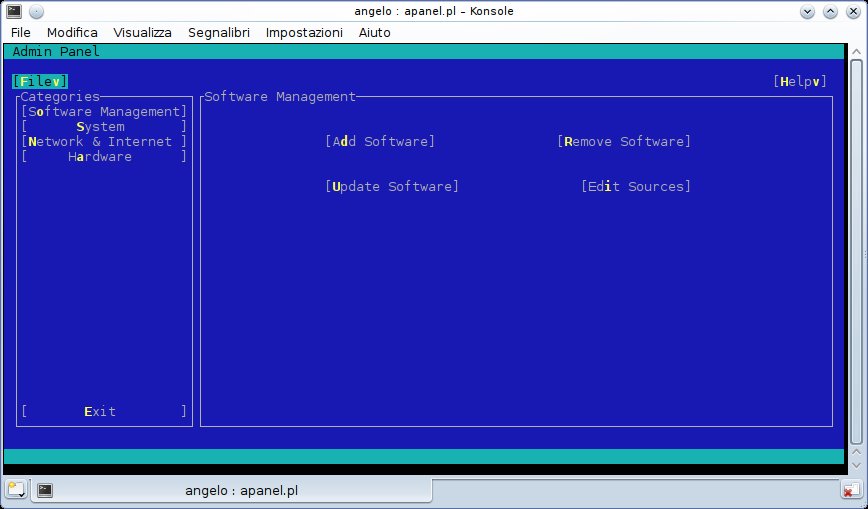The height and width of the screenshot is (509, 868).
Task: Click the round pin button in title bar
Action: 36,11
